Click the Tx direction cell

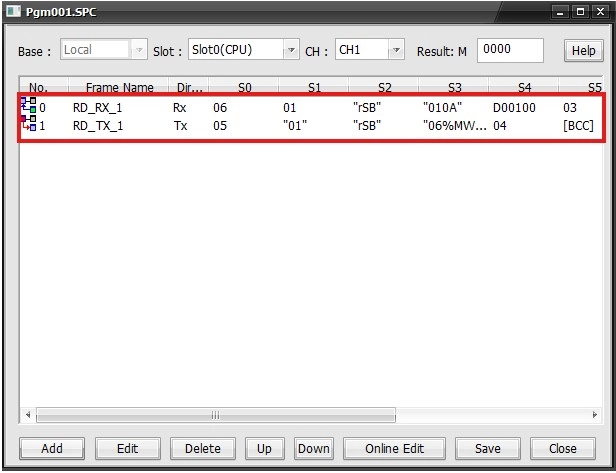point(180,126)
